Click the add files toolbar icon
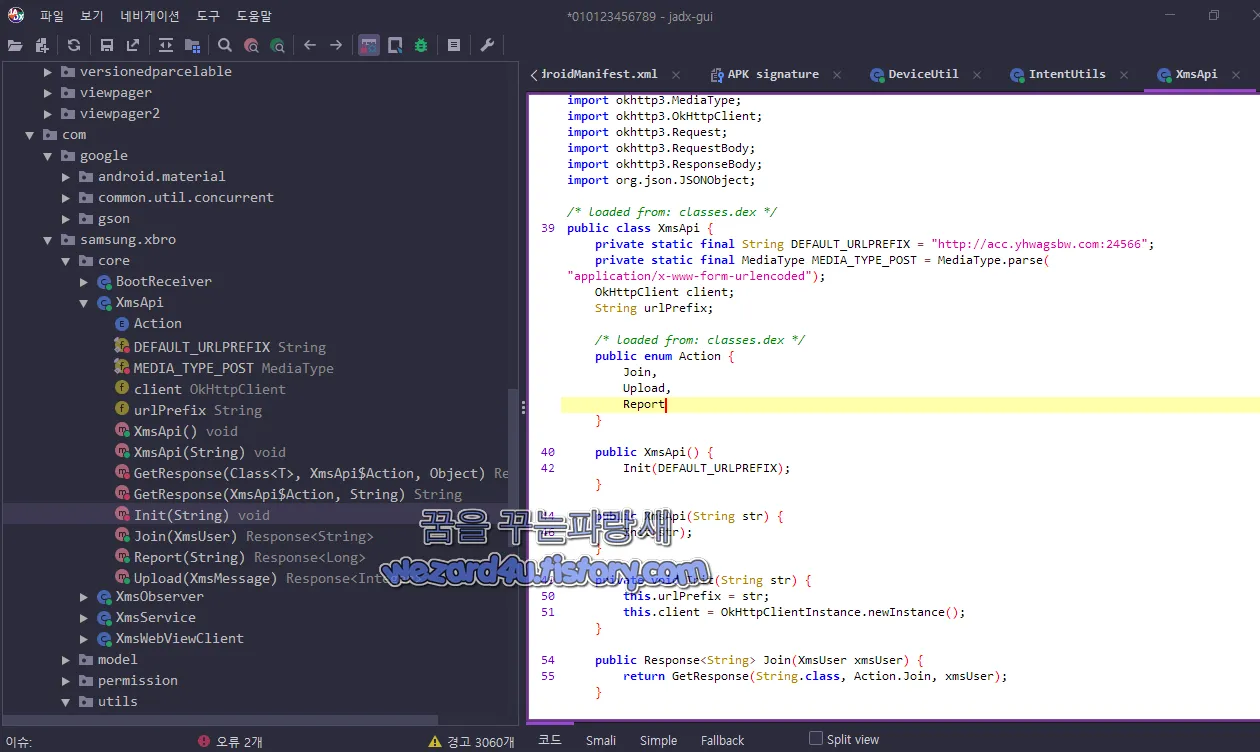The width and height of the screenshot is (1260, 752). click(x=42, y=45)
